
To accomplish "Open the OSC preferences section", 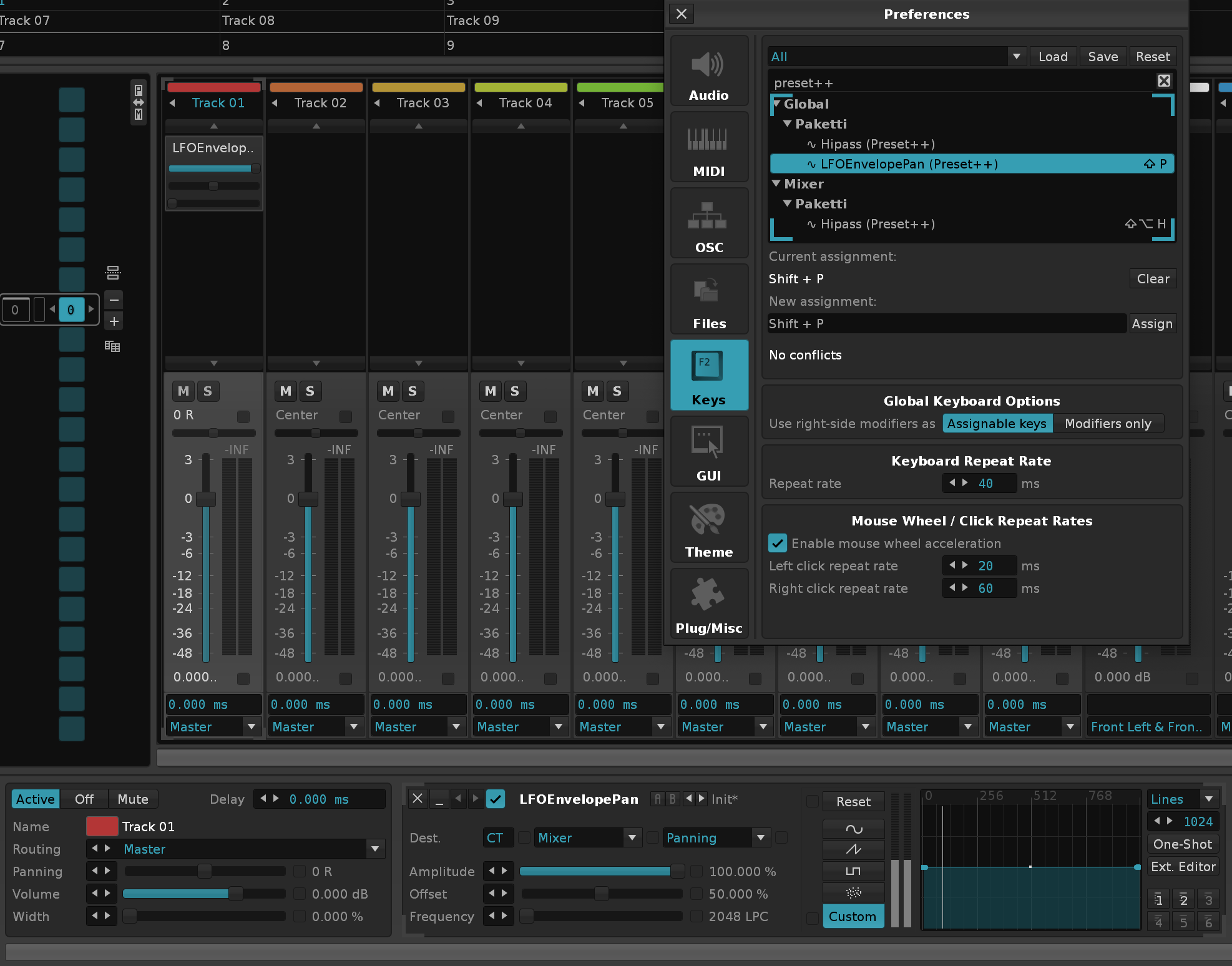I will point(709,223).
